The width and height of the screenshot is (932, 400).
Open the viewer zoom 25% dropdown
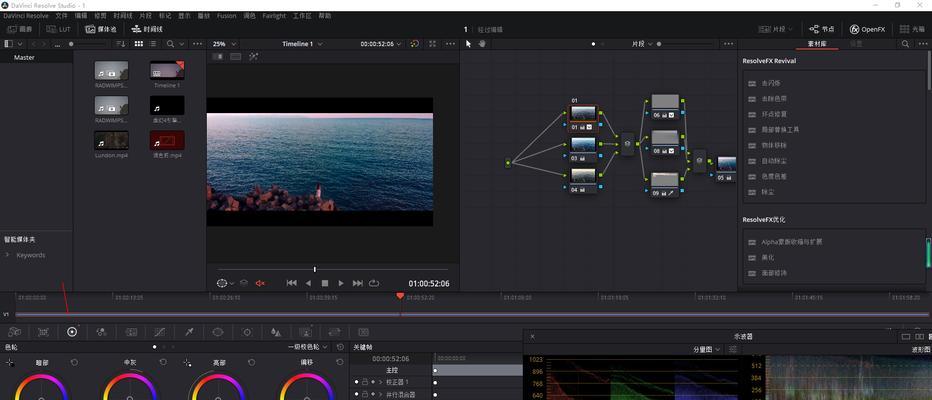(225, 44)
